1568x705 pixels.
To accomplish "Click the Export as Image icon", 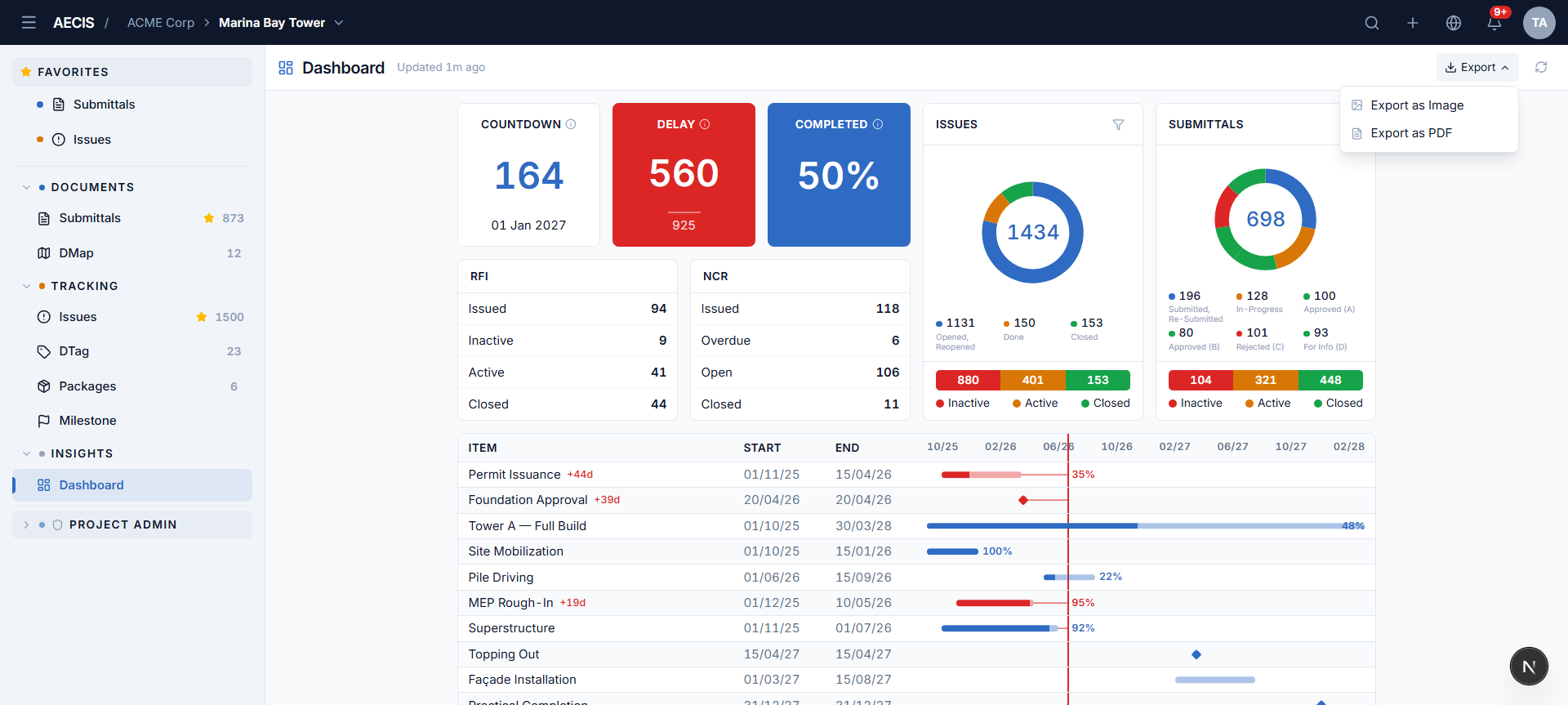I will tap(1357, 105).
